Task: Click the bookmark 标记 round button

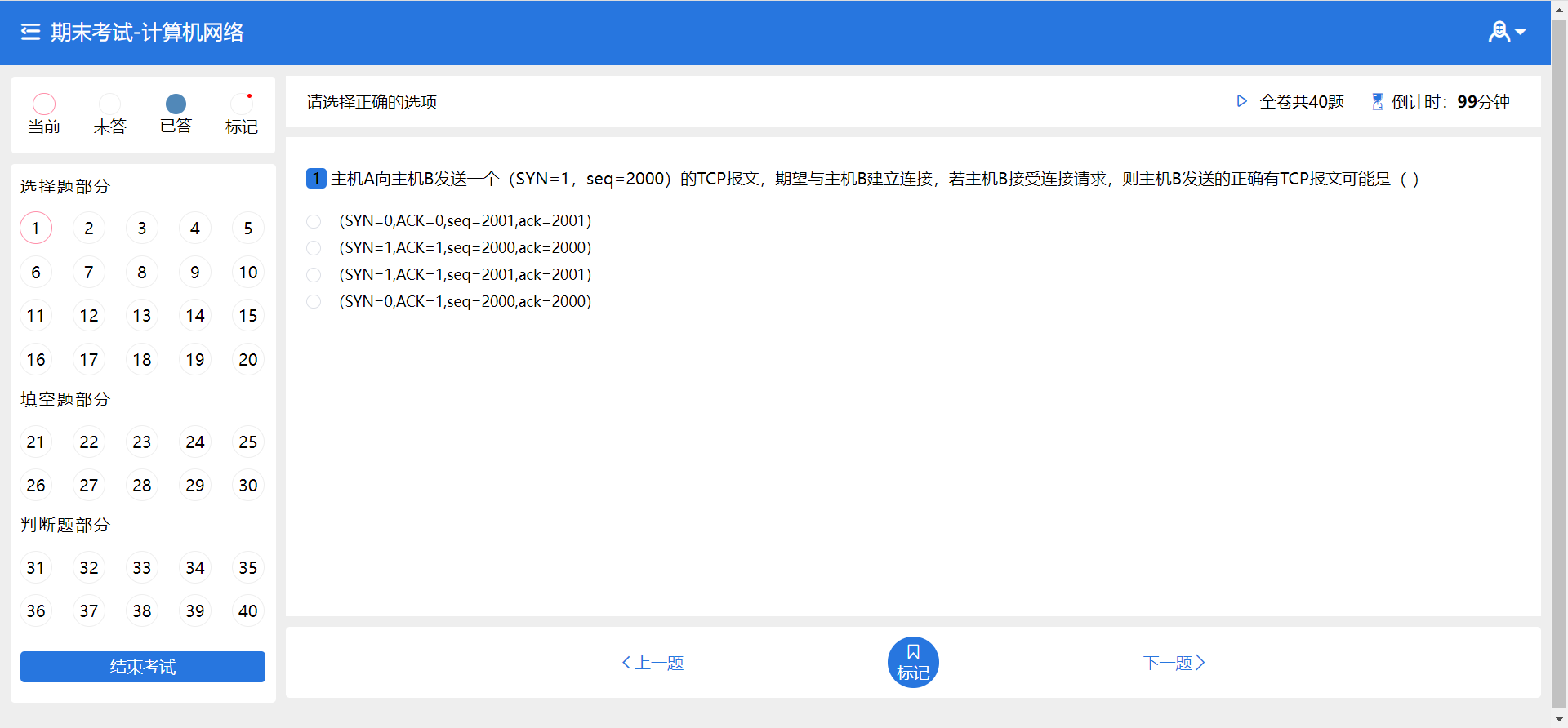Action: pos(913,662)
